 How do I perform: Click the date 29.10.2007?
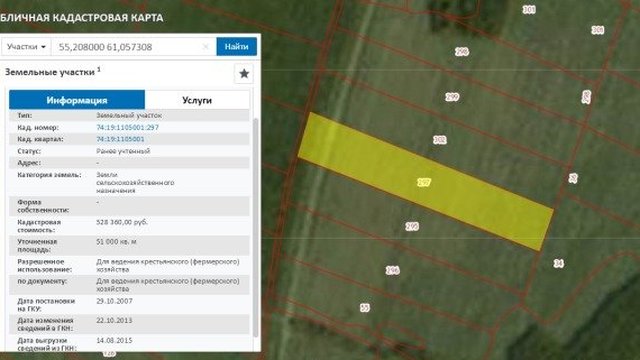pyautogui.click(x=114, y=301)
